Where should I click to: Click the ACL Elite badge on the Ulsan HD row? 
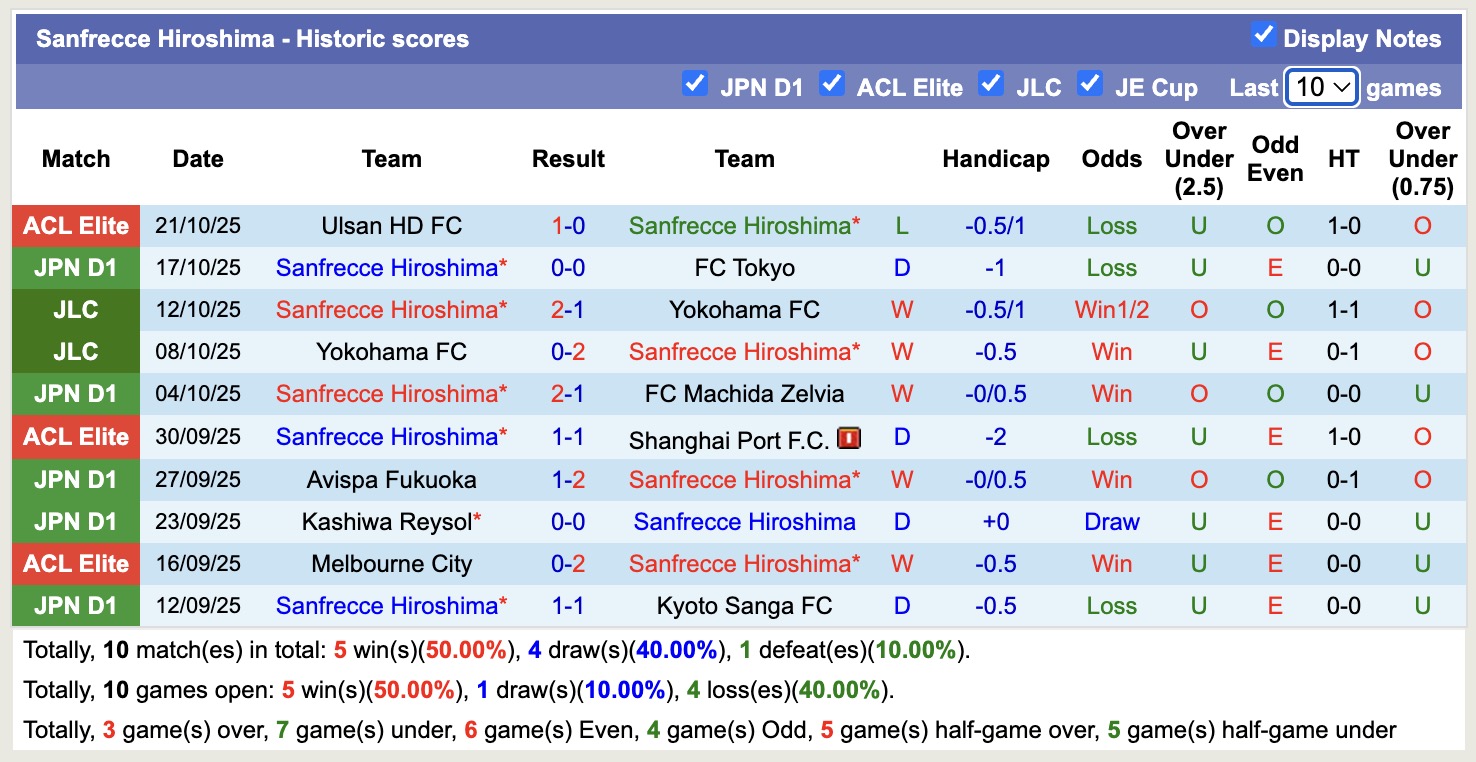click(x=75, y=225)
